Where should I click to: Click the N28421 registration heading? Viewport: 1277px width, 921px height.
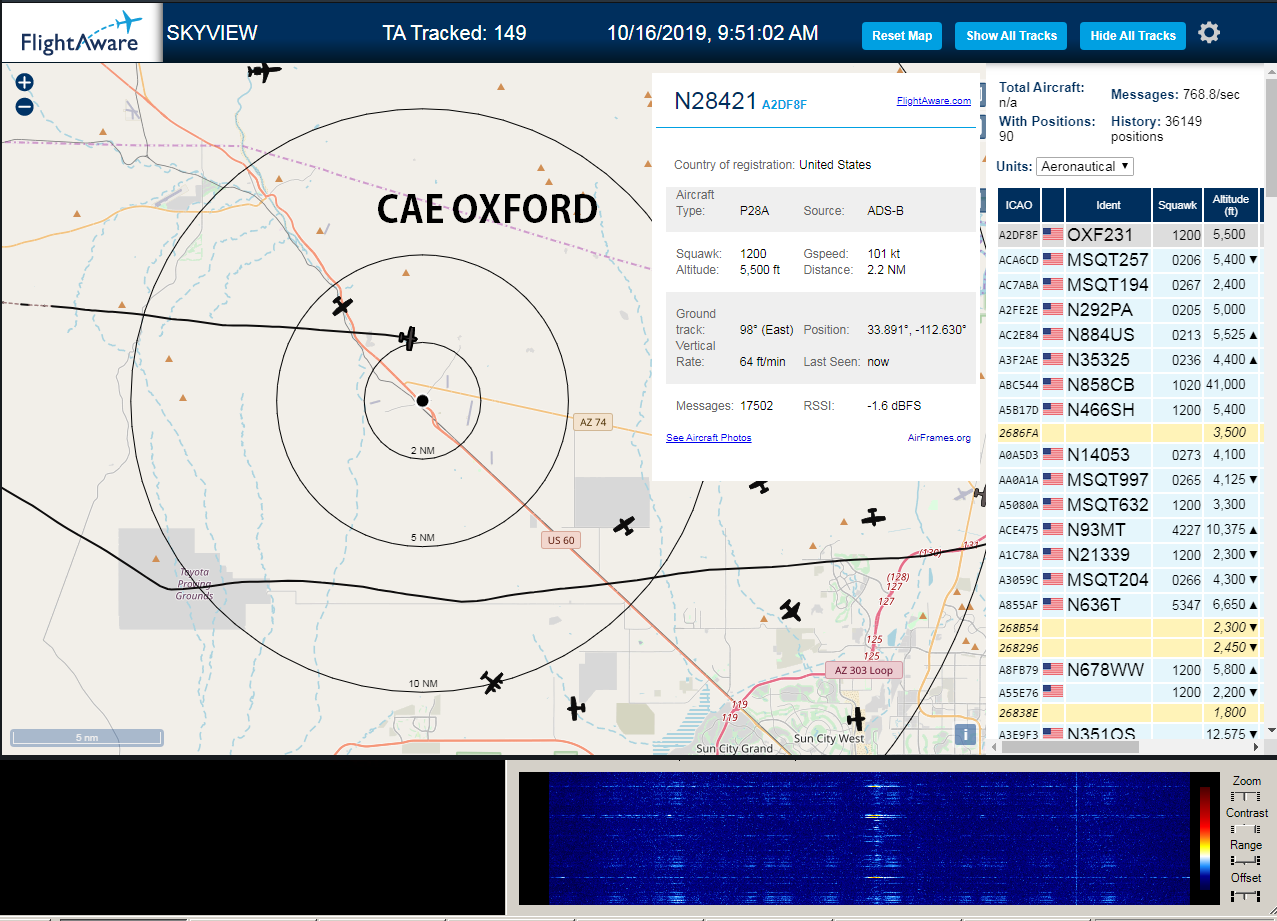715,101
